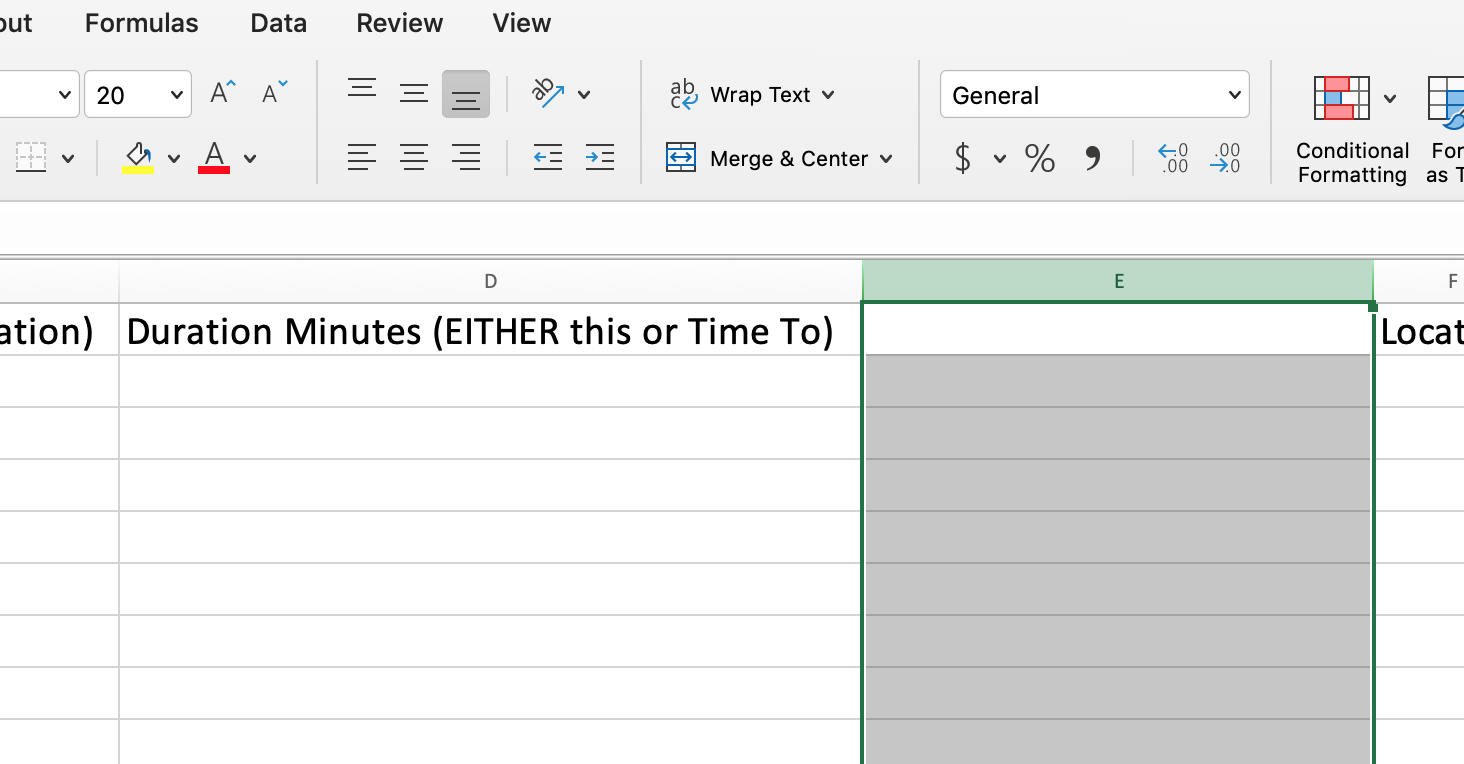Align text right horizontally
1464x764 pixels.
466,157
